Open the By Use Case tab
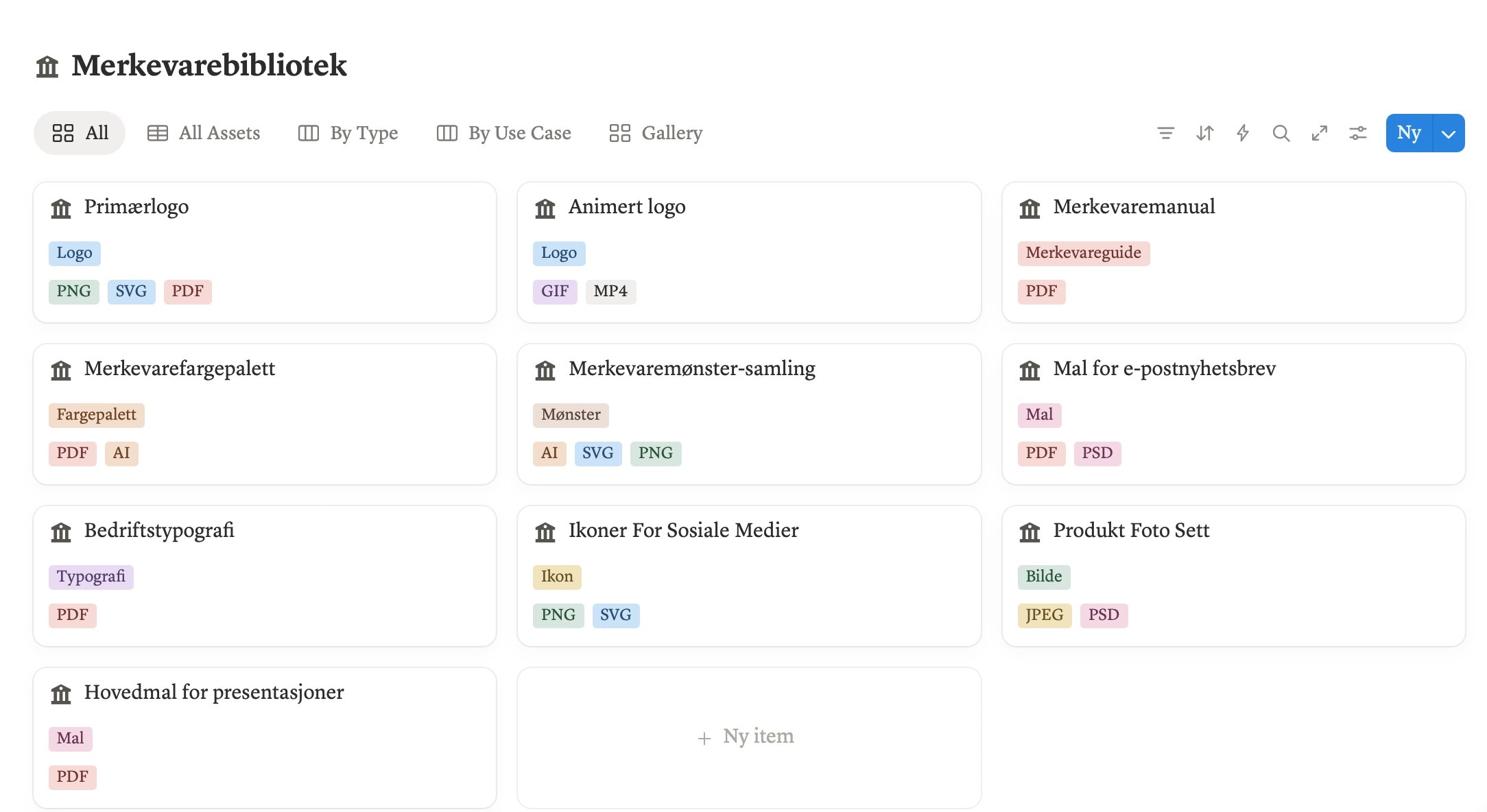 (x=503, y=133)
